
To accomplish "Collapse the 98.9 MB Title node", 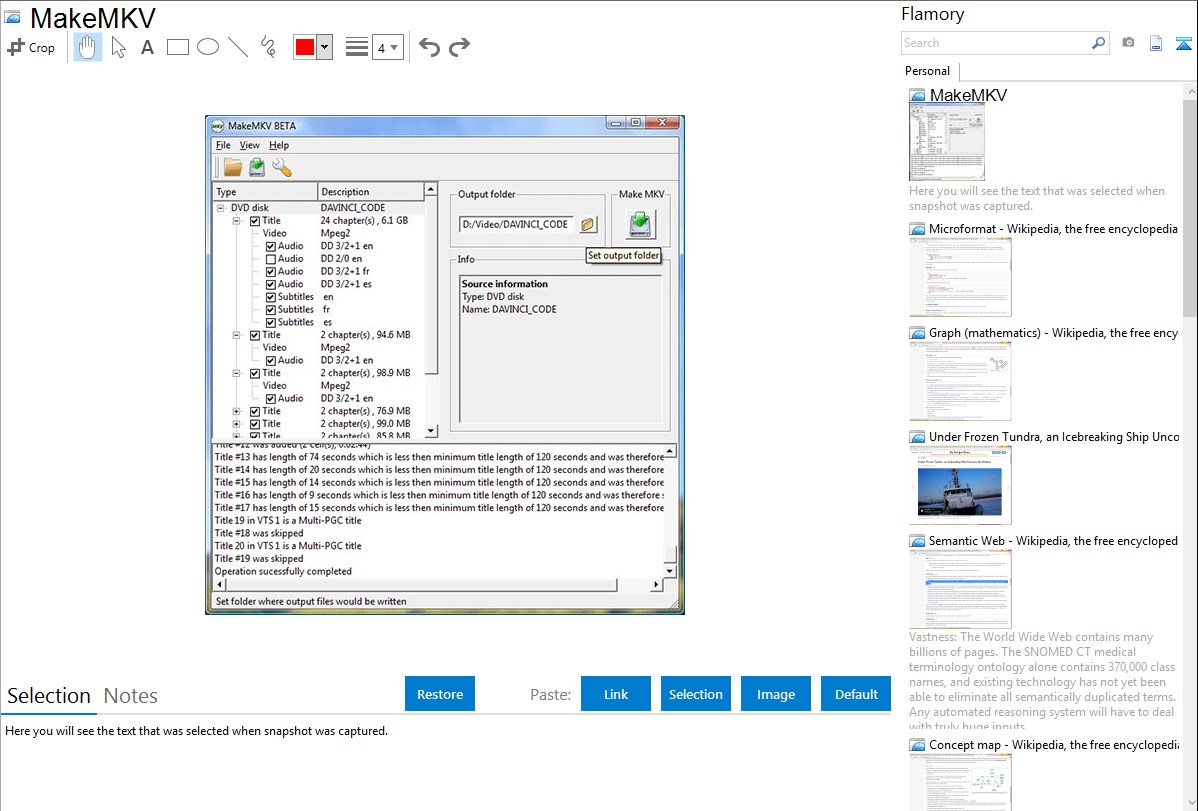I will click(x=237, y=374).
